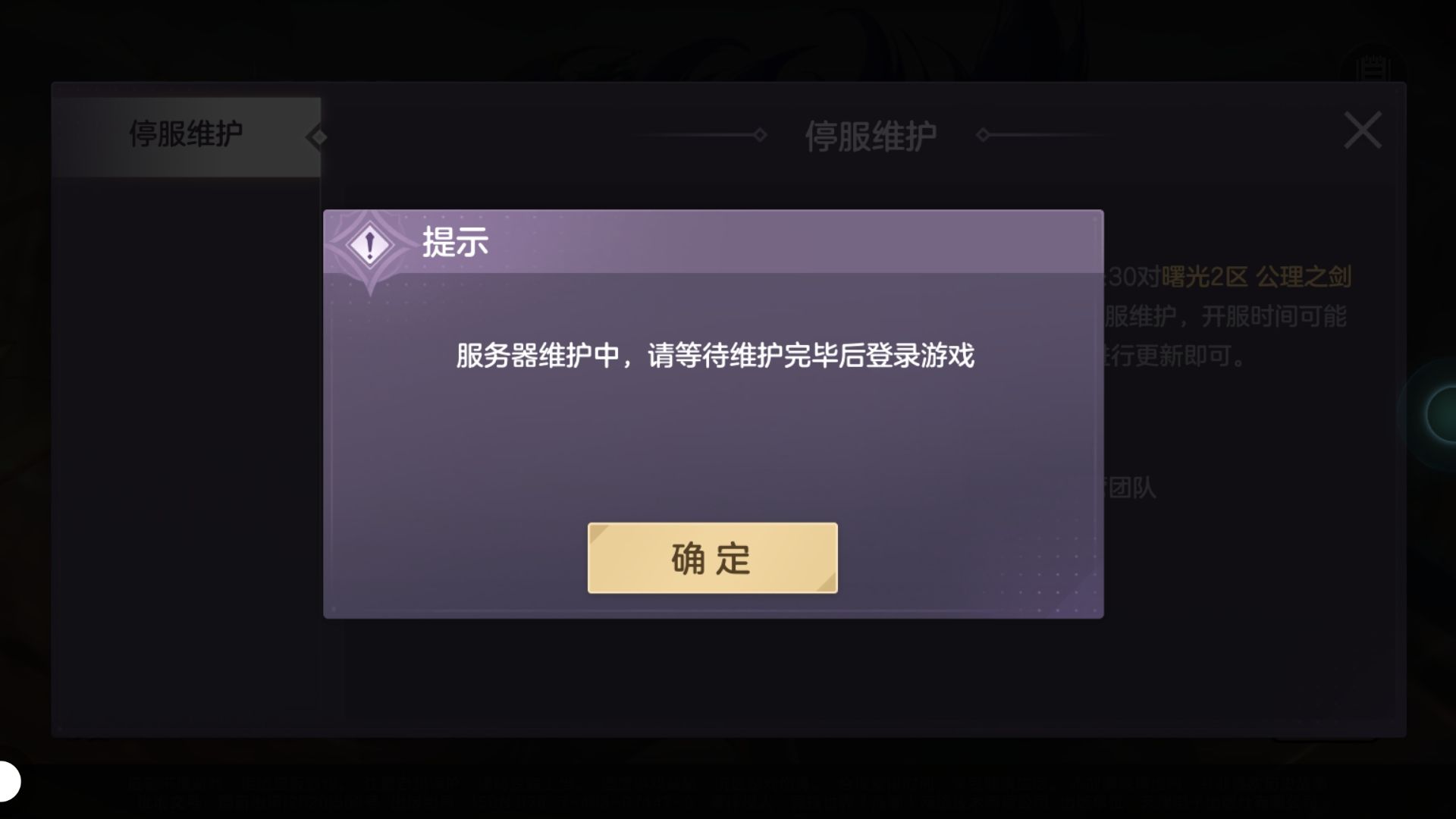Click the diamond ornament left of 停服维护 heading
The width and height of the screenshot is (1456, 819).
click(760, 135)
